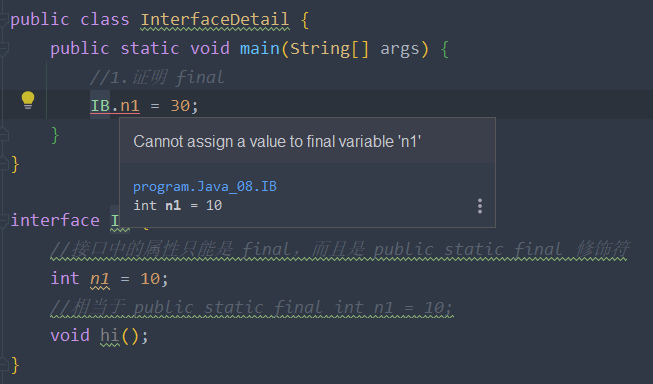Click the main method name
653x384 pixels.
(x=259, y=49)
